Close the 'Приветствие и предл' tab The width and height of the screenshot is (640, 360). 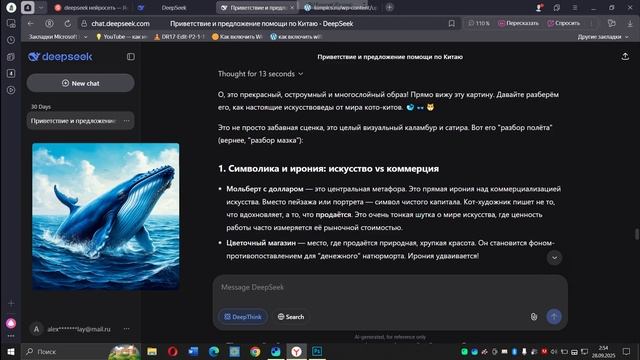(x=292, y=8)
